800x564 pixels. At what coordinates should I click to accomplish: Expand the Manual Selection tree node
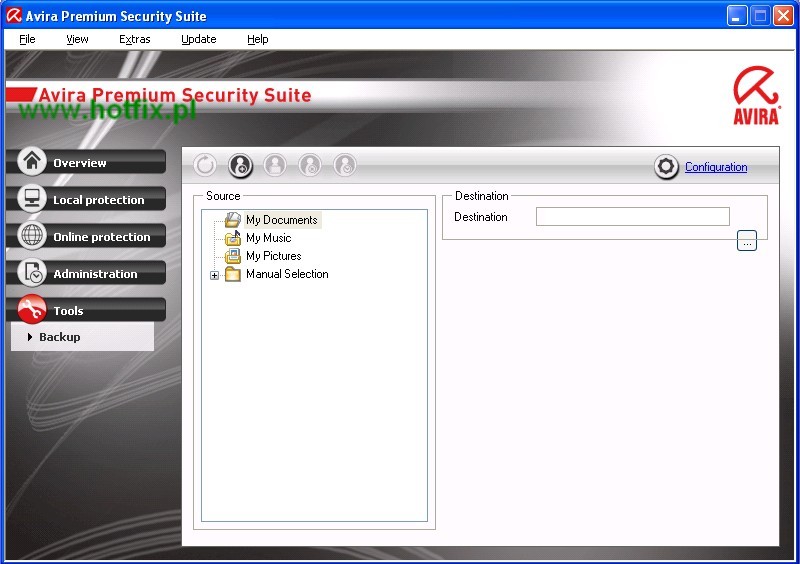tap(214, 275)
